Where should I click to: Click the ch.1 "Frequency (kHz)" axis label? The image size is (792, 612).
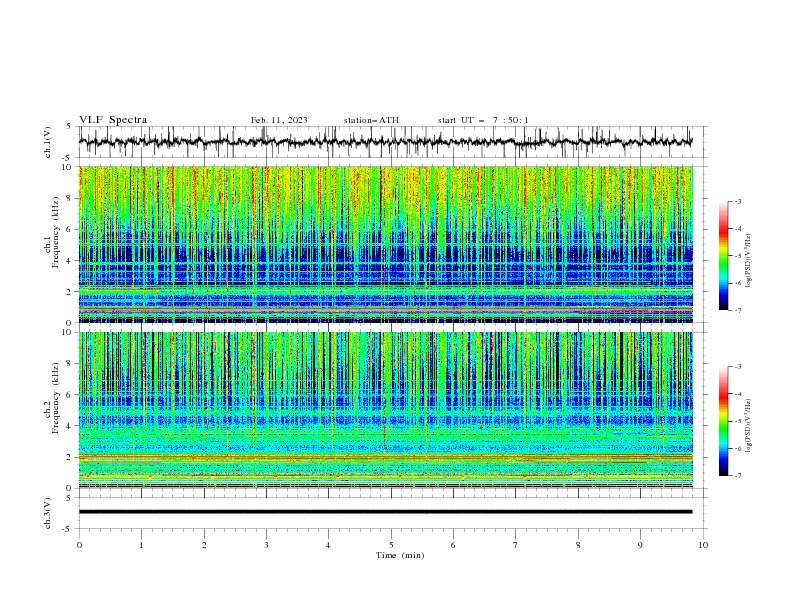[55, 233]
